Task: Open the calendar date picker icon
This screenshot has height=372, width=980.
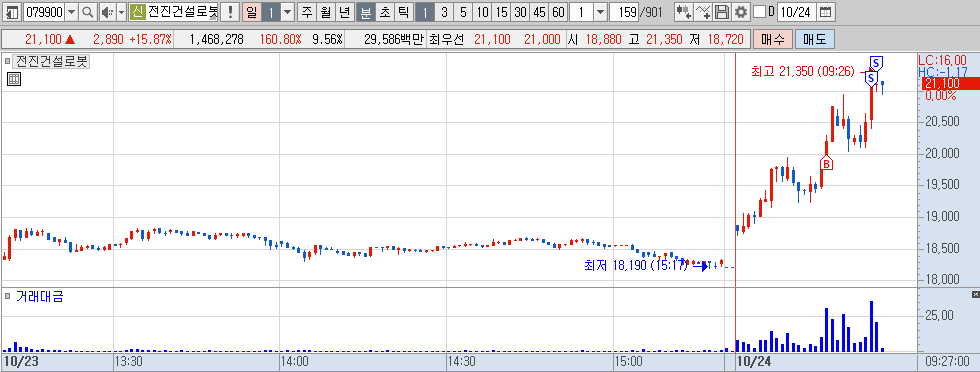Action: point(825,12)
